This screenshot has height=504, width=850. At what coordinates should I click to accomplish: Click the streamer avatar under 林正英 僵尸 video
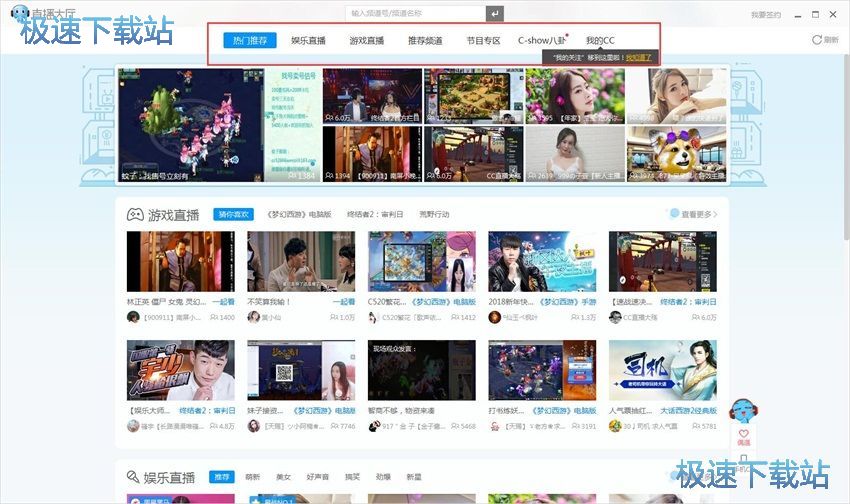pyautogui.click(x=133, y=317)
